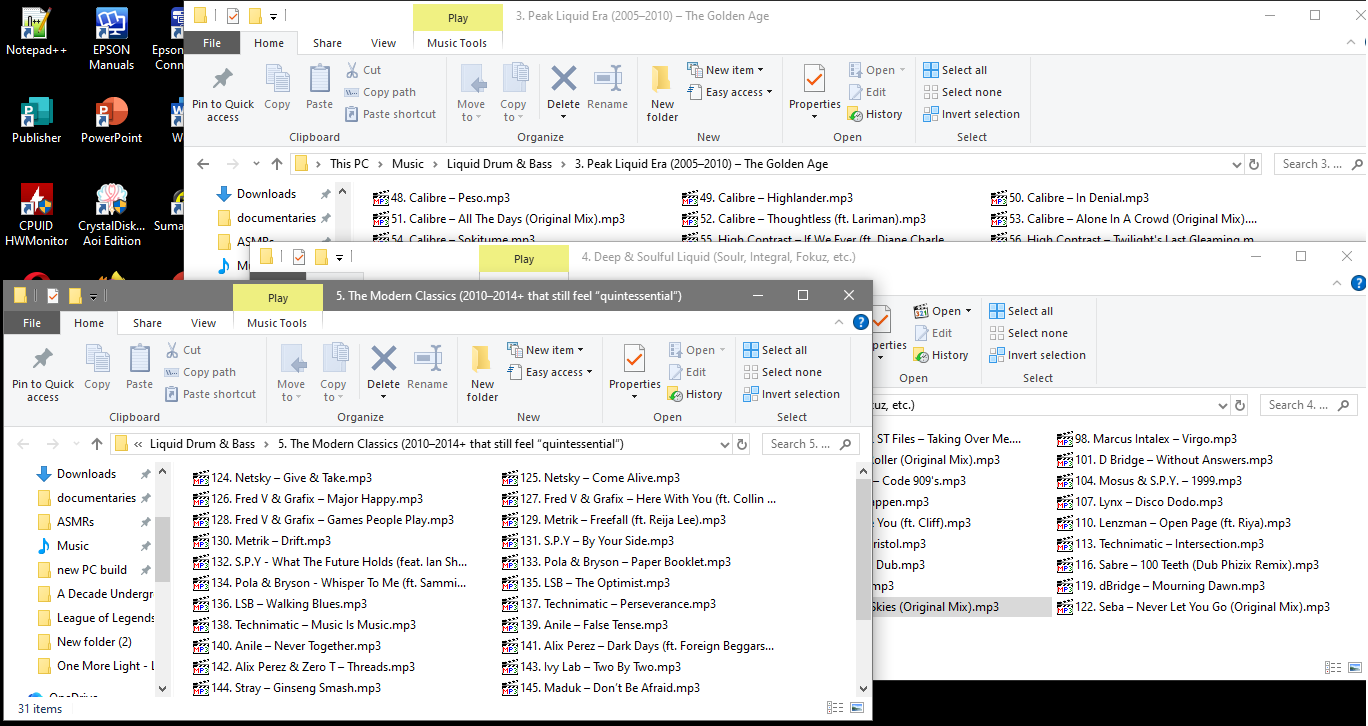Go up one folder in Modern Classics window
Image resolution: width=1368 pixels, height=726 pixels.
[97, 444]
